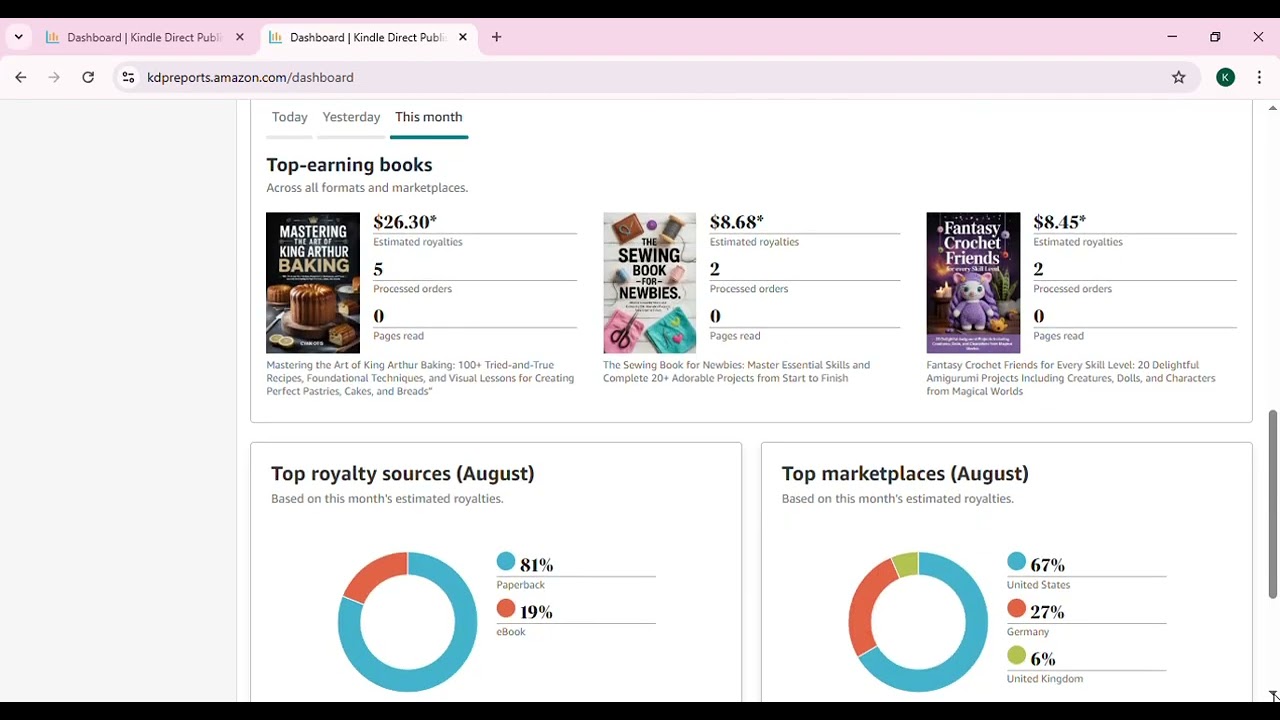Click the green United Kingdom legend dot

(x=1017, y=656)
